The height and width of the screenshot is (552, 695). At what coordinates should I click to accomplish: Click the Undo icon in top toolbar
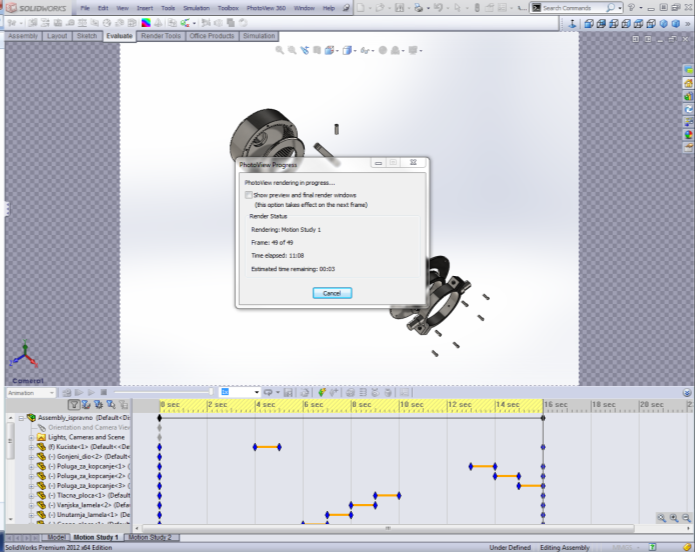coord(438,8)
